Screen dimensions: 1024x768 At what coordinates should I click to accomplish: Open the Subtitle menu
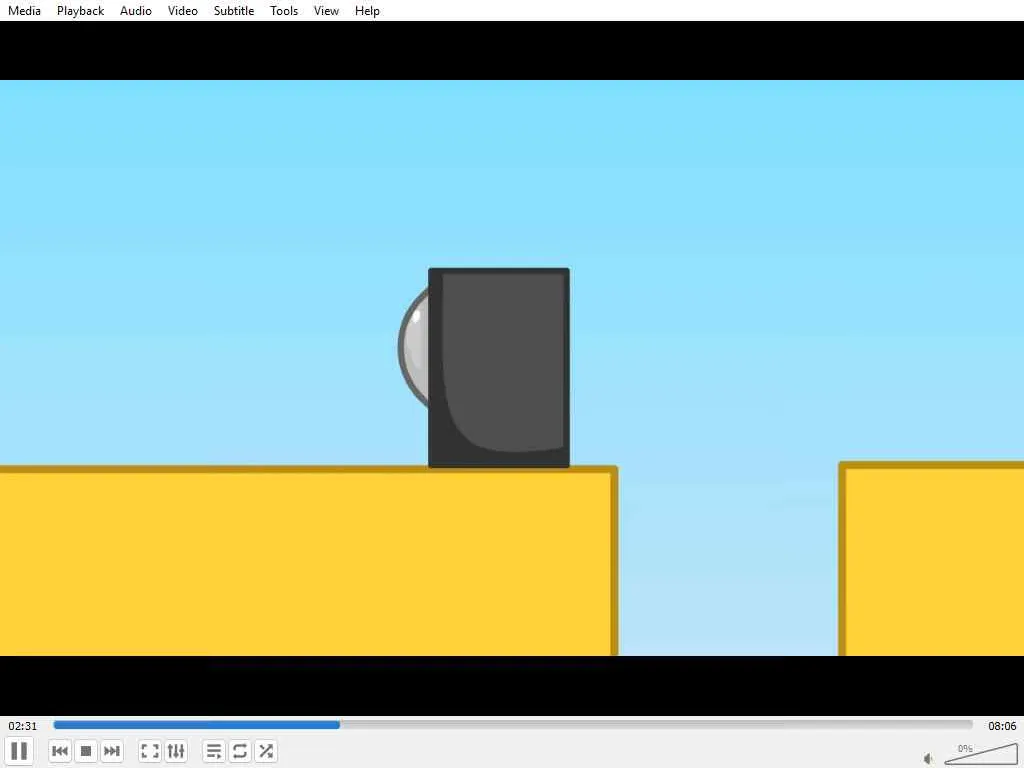tap(234, 10)
